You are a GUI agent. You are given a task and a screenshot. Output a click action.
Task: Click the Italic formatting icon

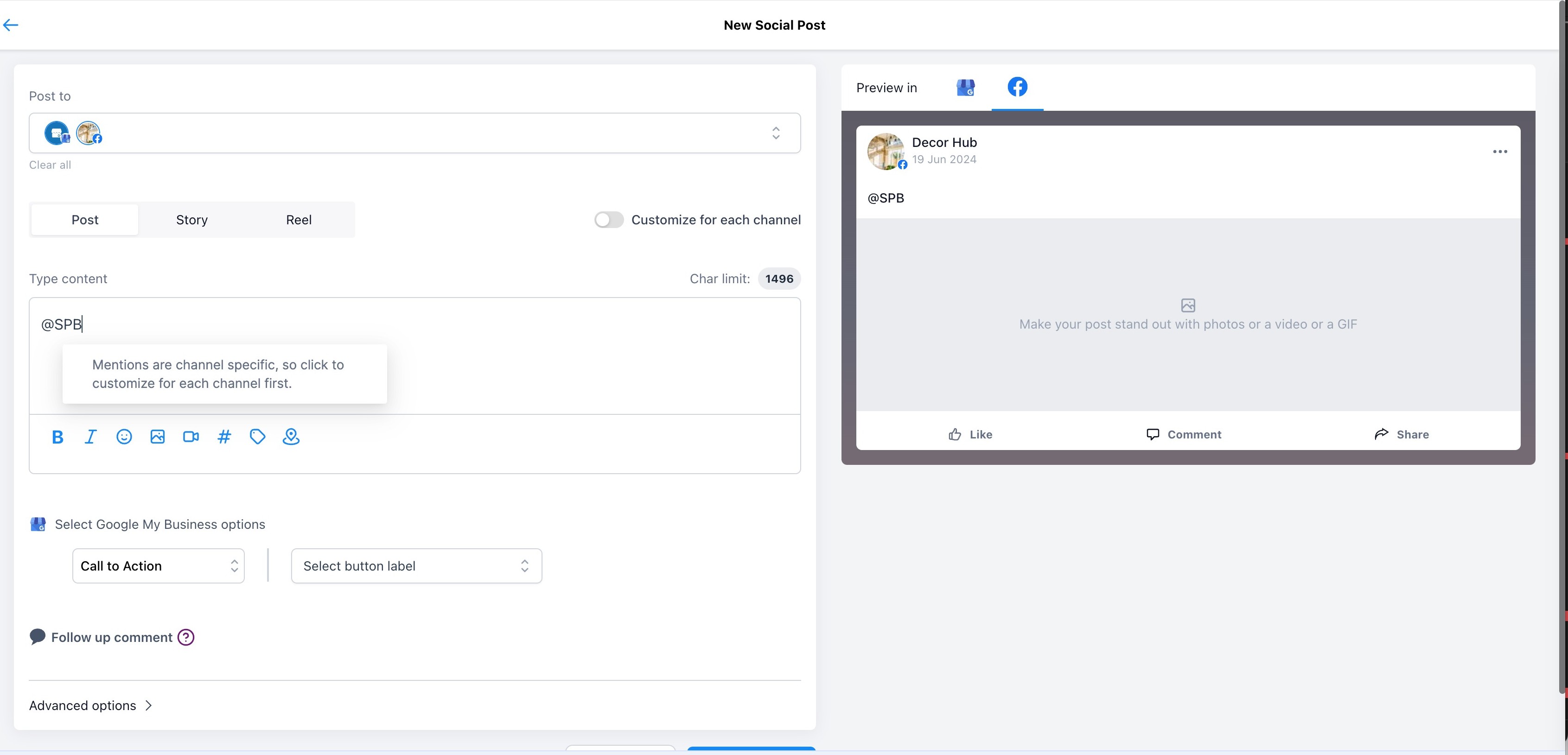(91, 437)
